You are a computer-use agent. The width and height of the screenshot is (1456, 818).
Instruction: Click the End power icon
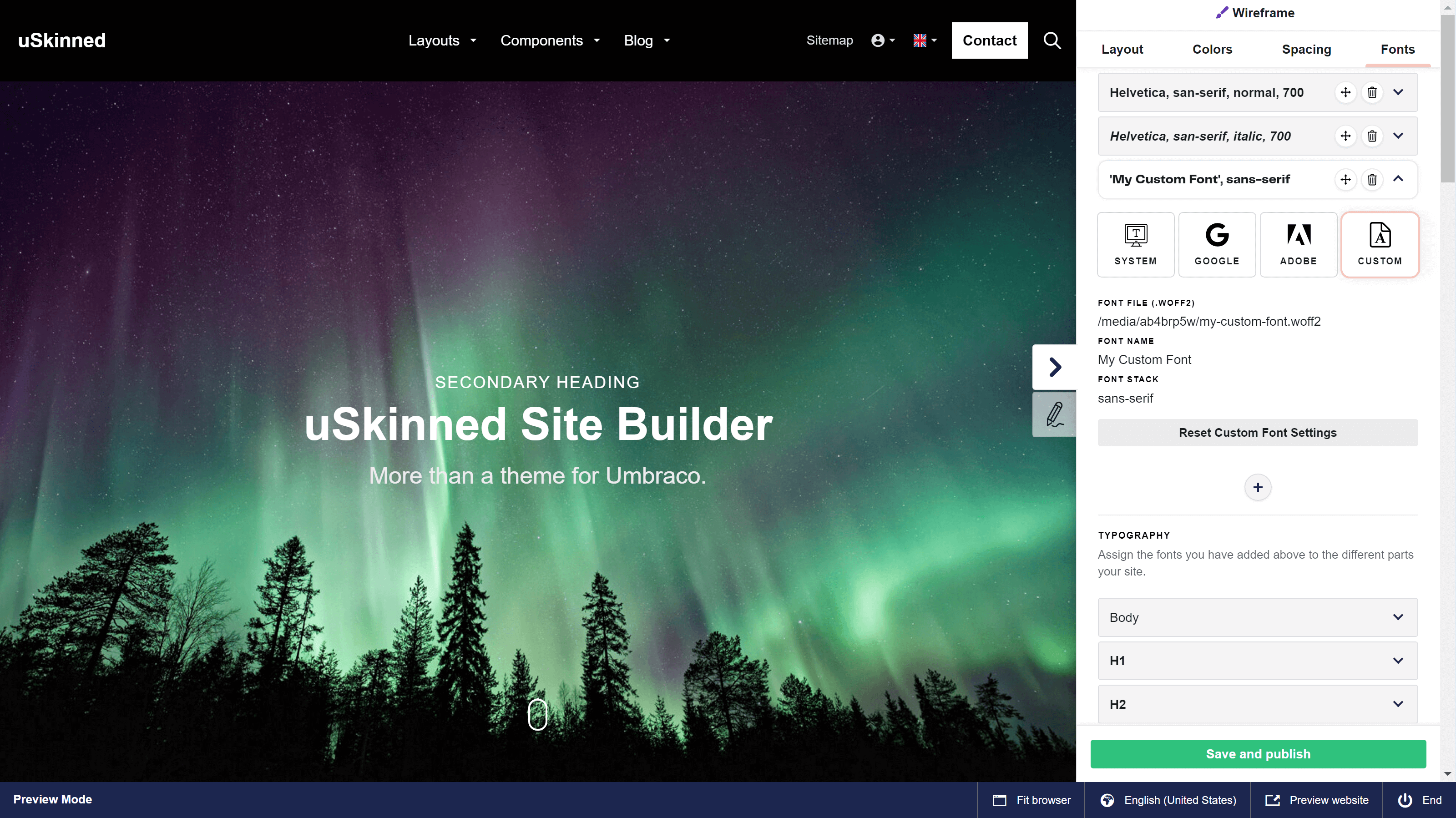pyautogui.click(x=1405, y=800)
